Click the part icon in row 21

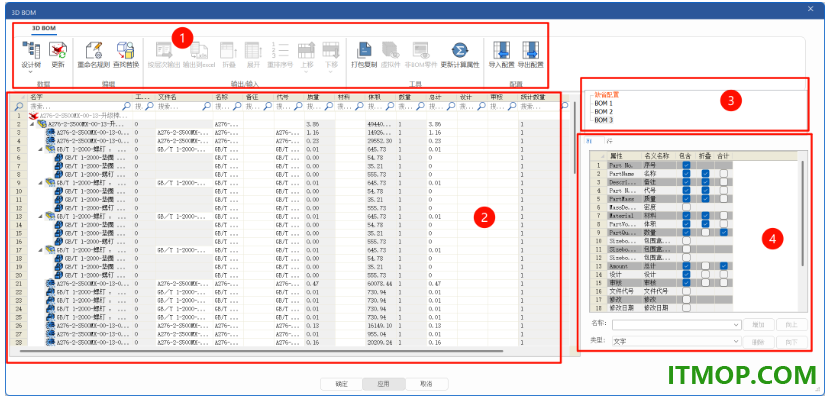(51, 284)
